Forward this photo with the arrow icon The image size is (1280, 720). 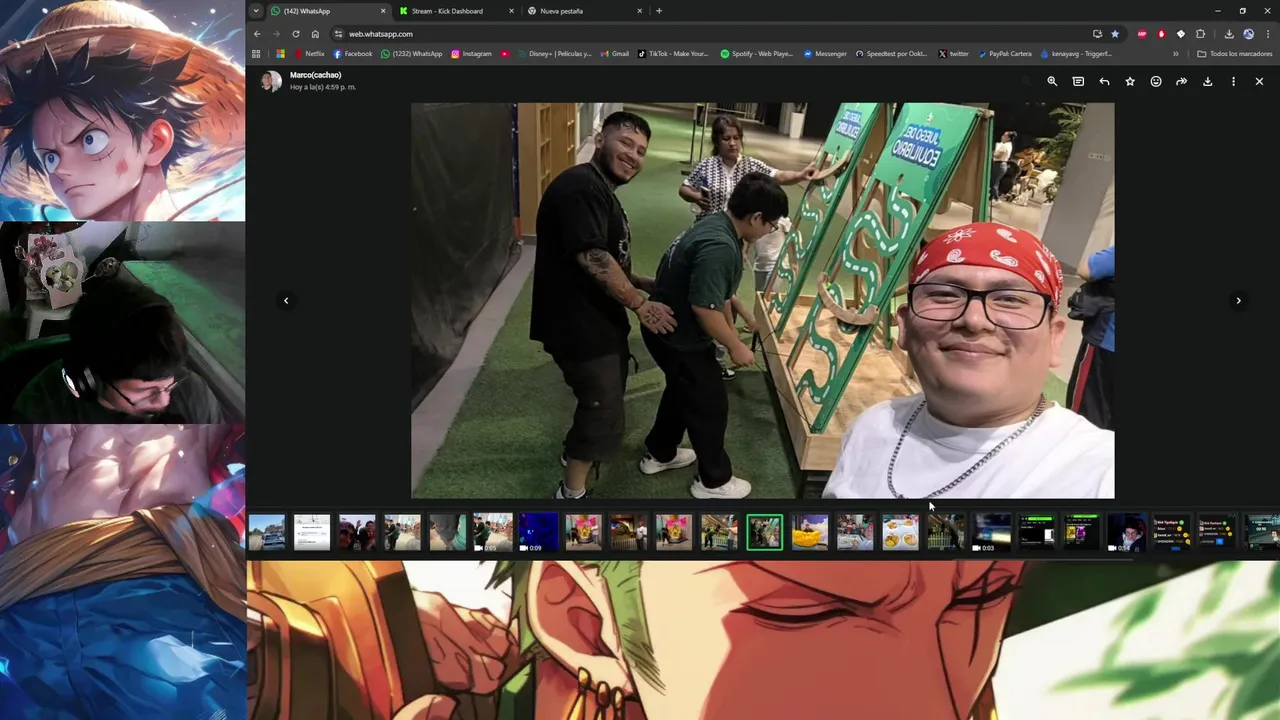click(x=1181, y=81)
